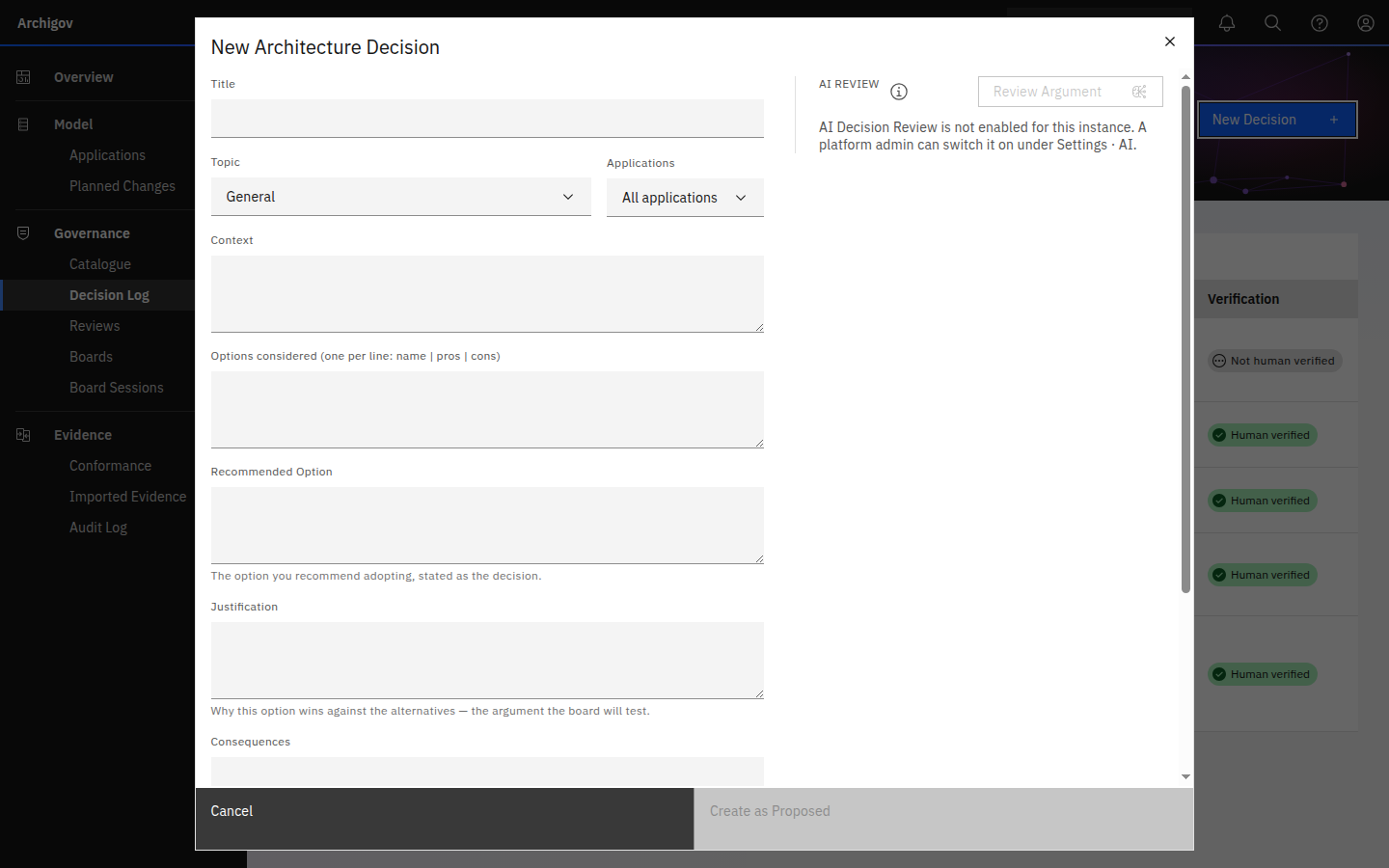Click the dialog scrollbar thumb
The width and height of the screenshot is (1389, 868).
click(x=1185, y=339)
